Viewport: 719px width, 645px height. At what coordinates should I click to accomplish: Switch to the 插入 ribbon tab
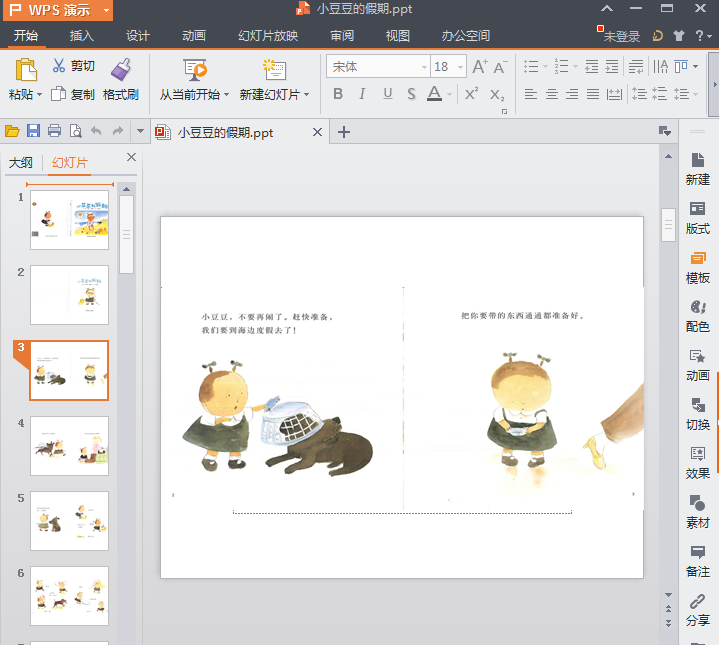click(82, 36)
